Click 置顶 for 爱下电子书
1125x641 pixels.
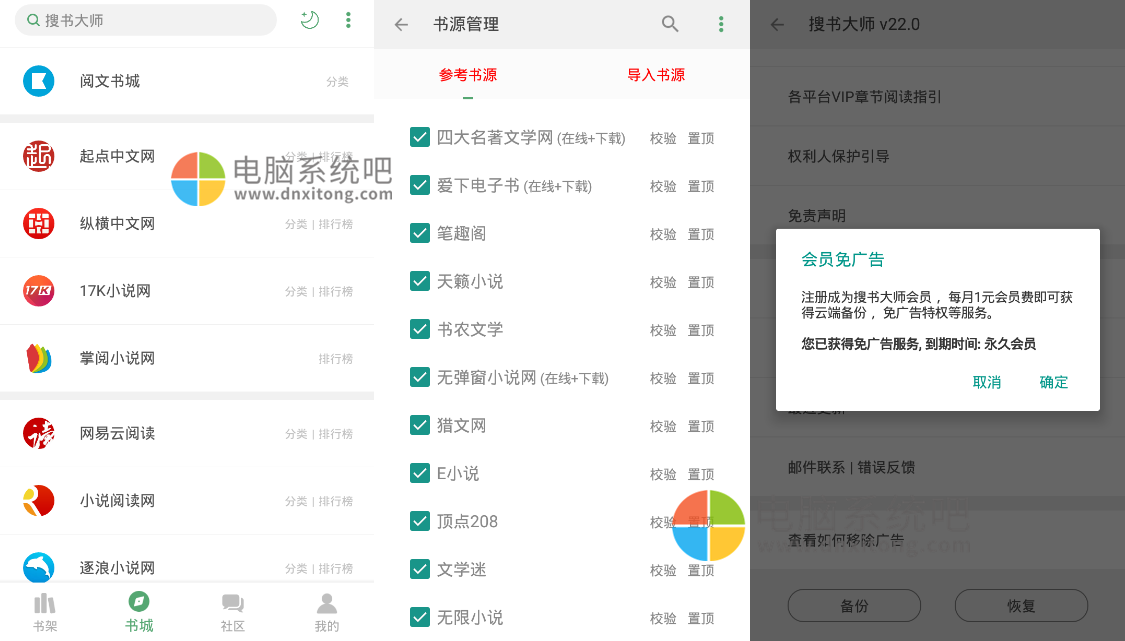(701, 187)
